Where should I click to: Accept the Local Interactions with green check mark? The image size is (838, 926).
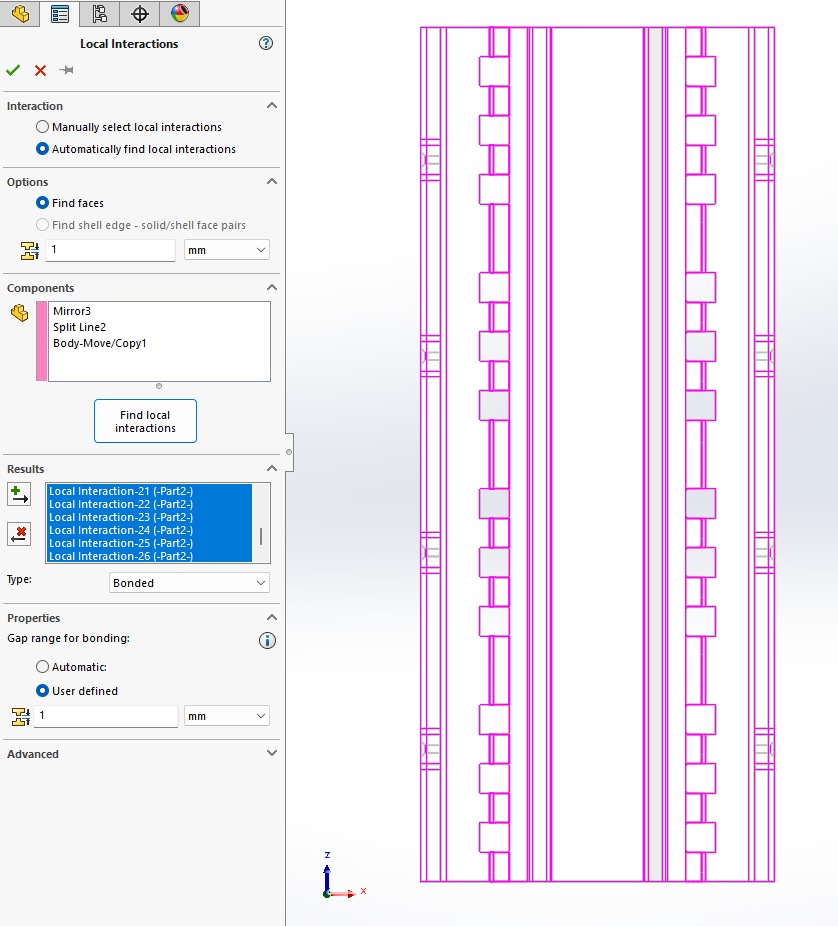[13, 70]
